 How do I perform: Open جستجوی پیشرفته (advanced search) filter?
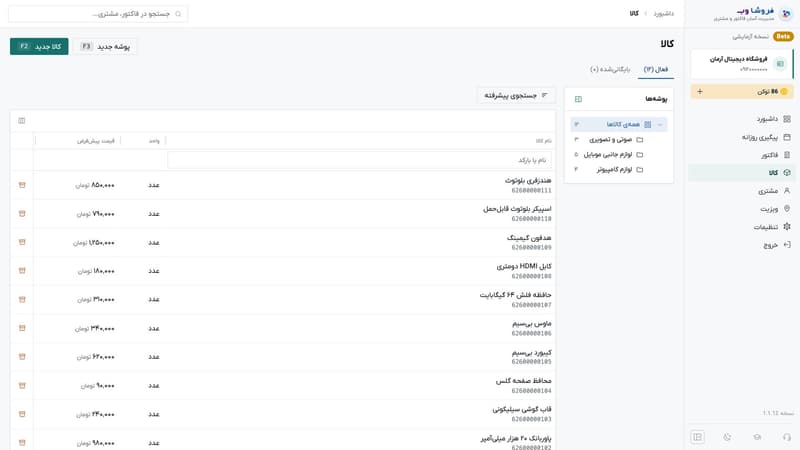click(x=516, y=95)
